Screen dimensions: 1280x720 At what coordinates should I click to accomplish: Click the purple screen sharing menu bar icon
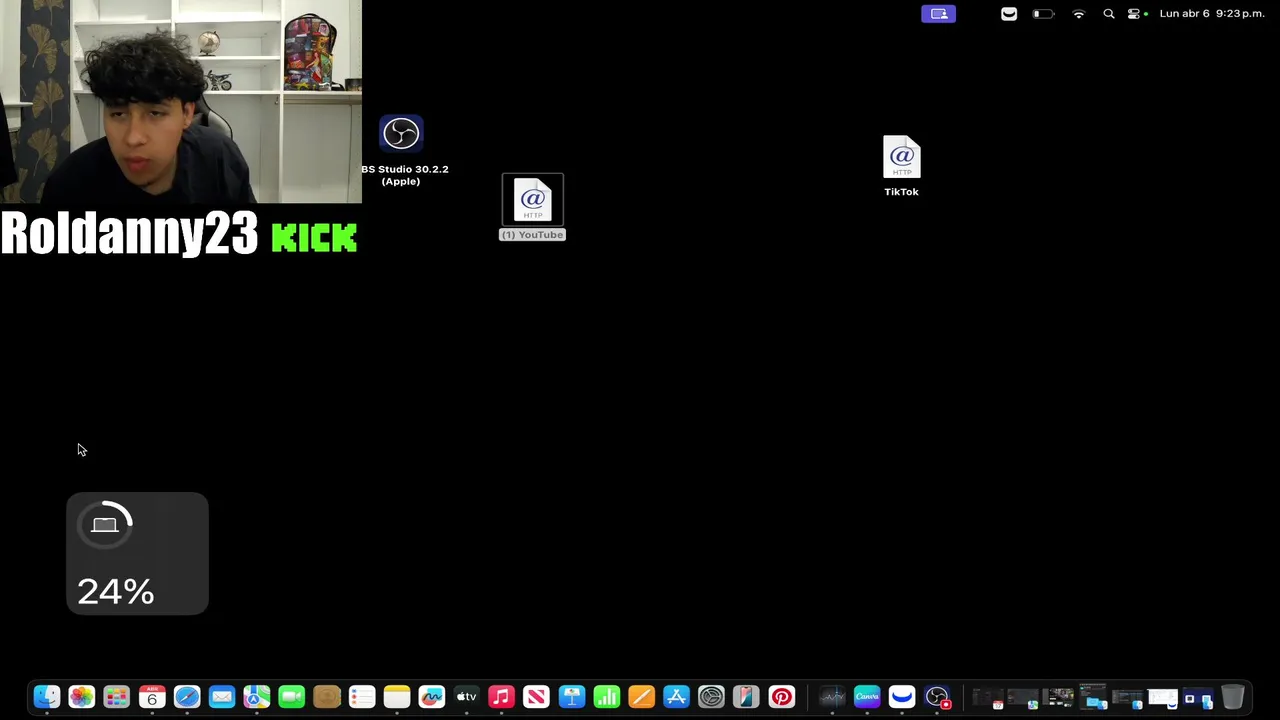coord(938,14)
